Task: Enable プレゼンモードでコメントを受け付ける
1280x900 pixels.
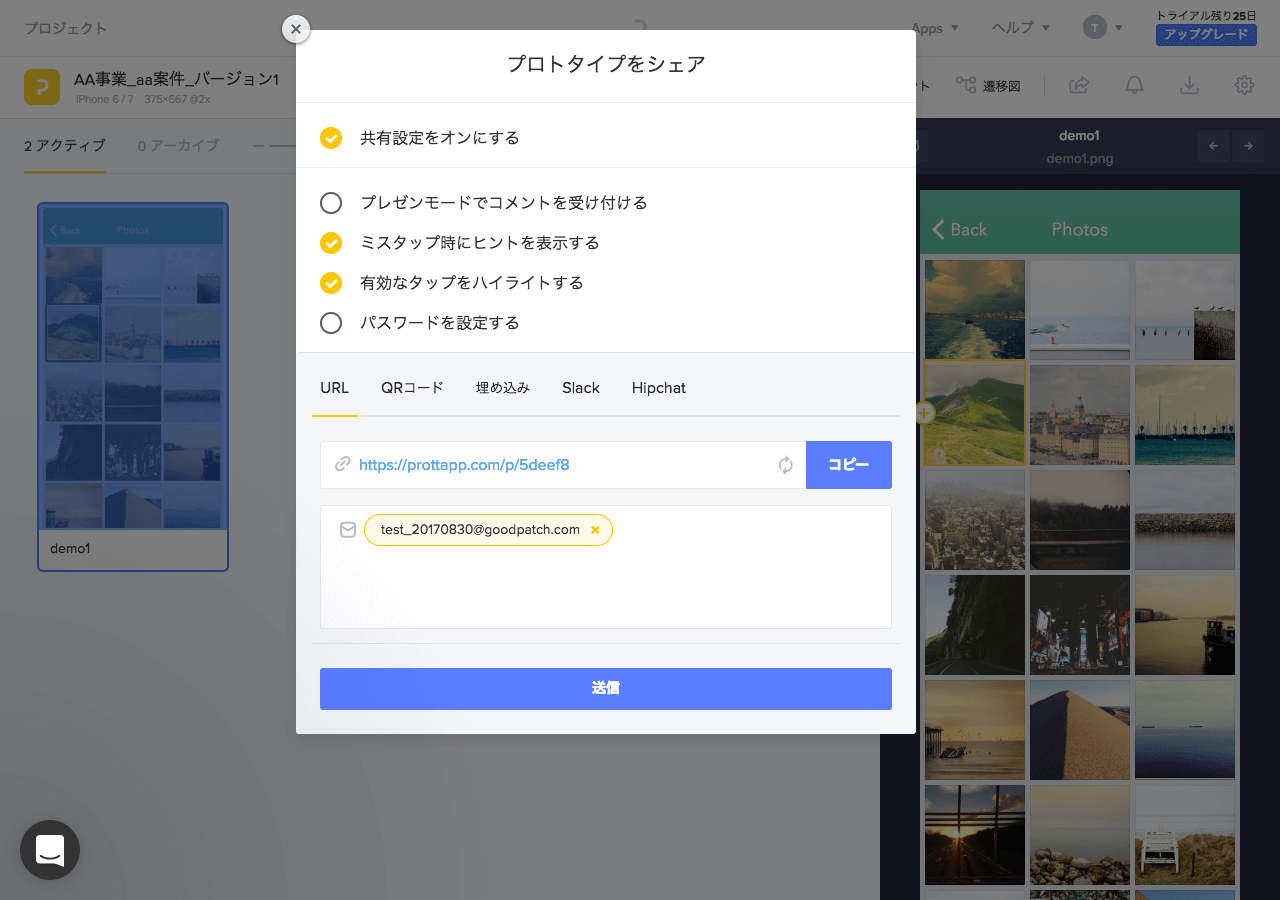Action: pos(331,202)
